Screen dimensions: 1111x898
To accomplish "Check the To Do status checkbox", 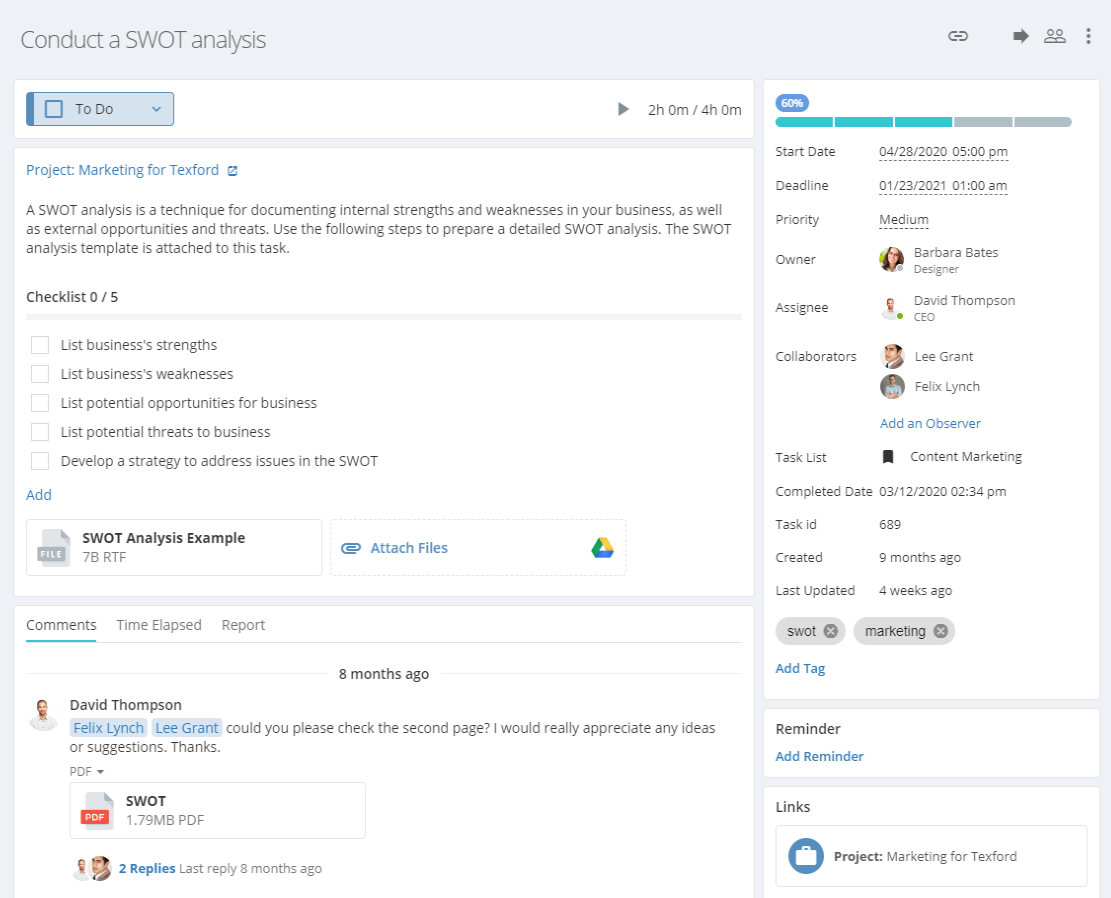I will coord(54,109).
